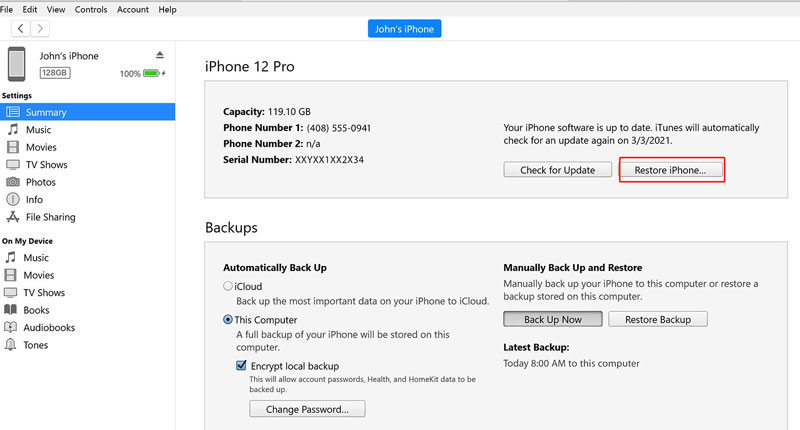This screenshot has width=800, height=430.
Task: Open the View menu
Action: (x=56, y=9)
